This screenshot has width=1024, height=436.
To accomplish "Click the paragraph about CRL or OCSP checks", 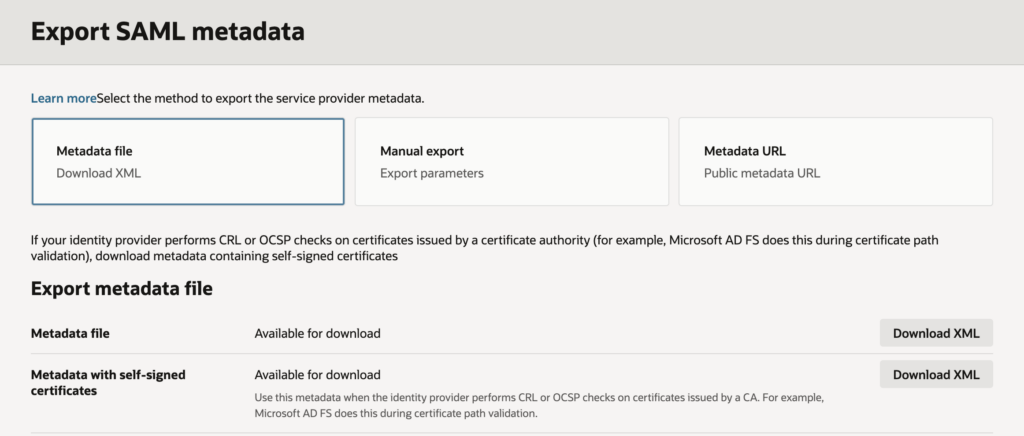I will 484,249.
